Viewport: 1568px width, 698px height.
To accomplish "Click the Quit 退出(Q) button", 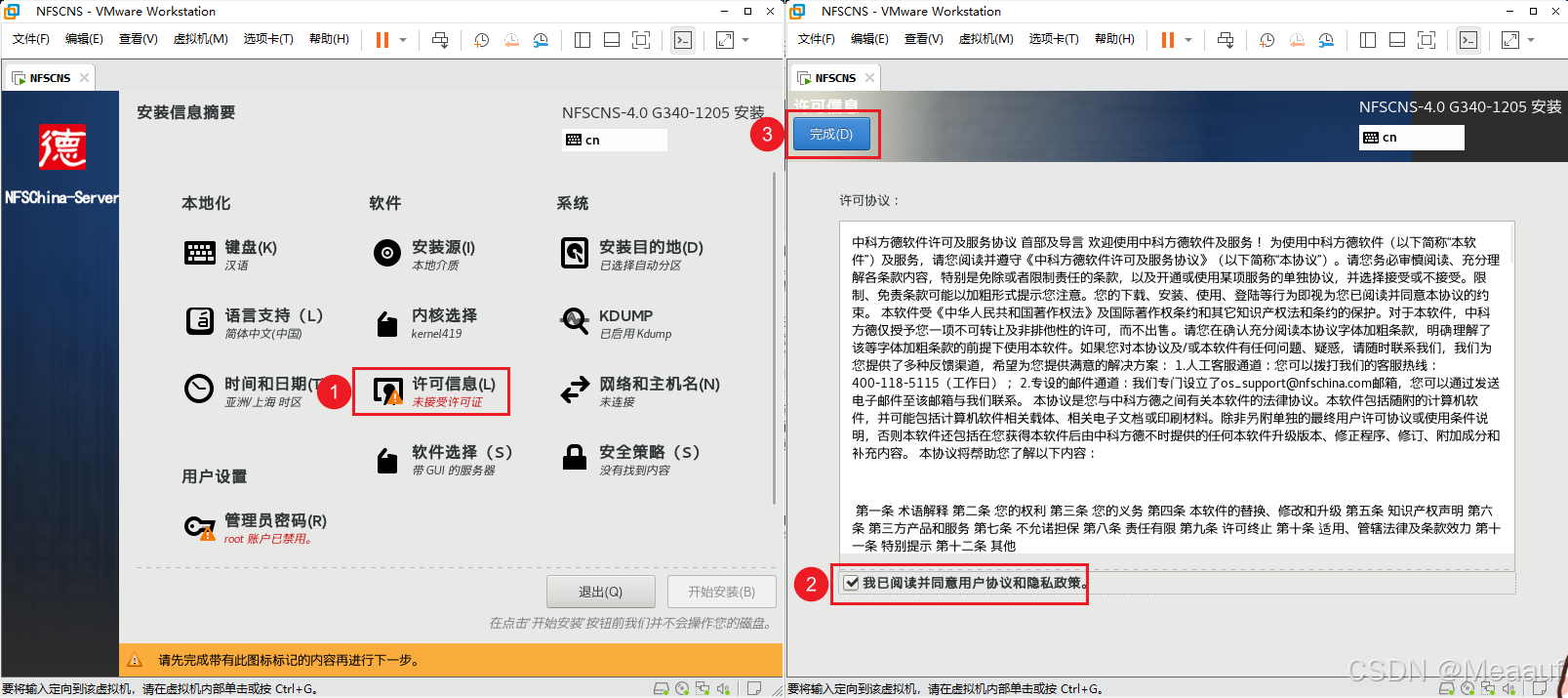I will click(x=600, y=592).
